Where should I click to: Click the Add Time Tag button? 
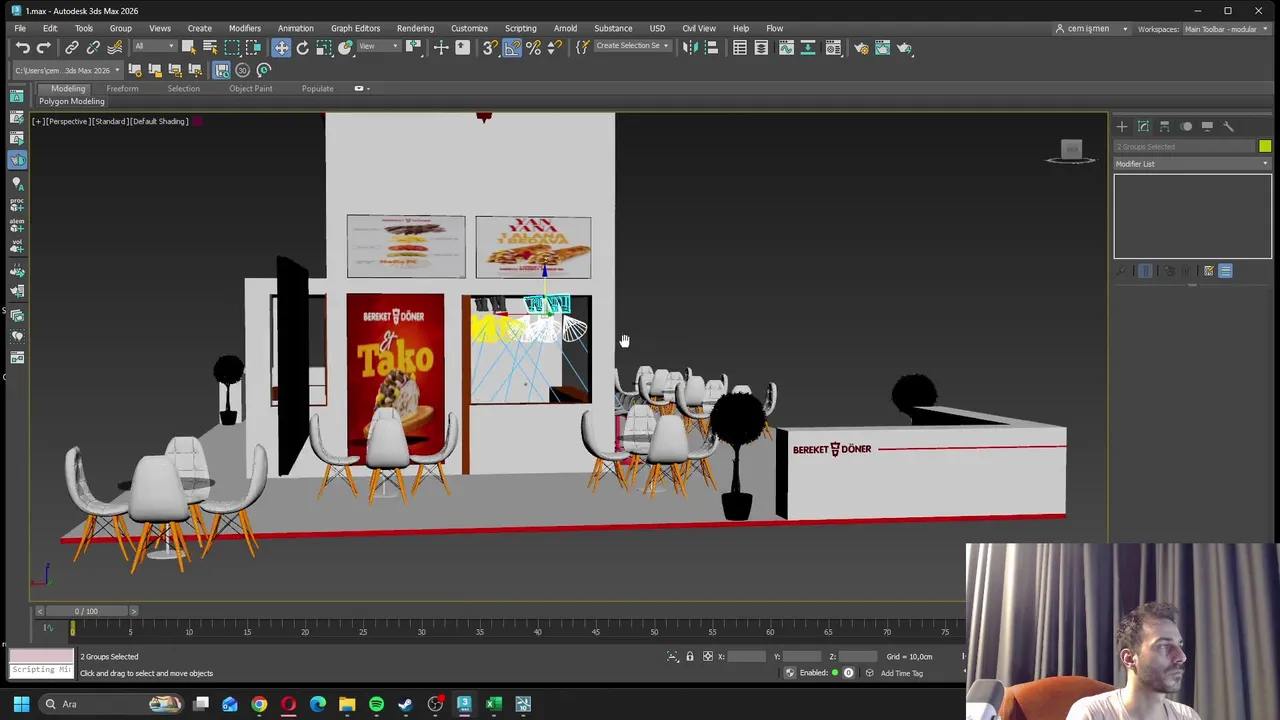(901, 673)
